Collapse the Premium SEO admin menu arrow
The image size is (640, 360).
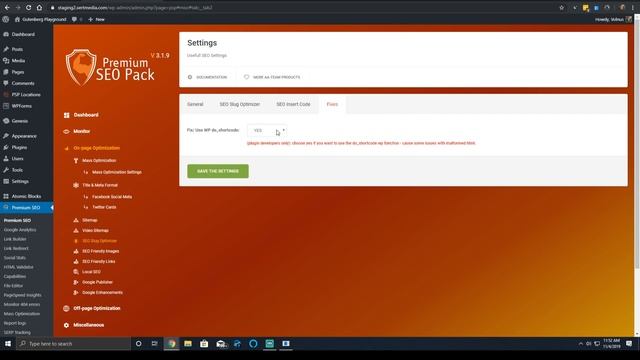(51, 208)
